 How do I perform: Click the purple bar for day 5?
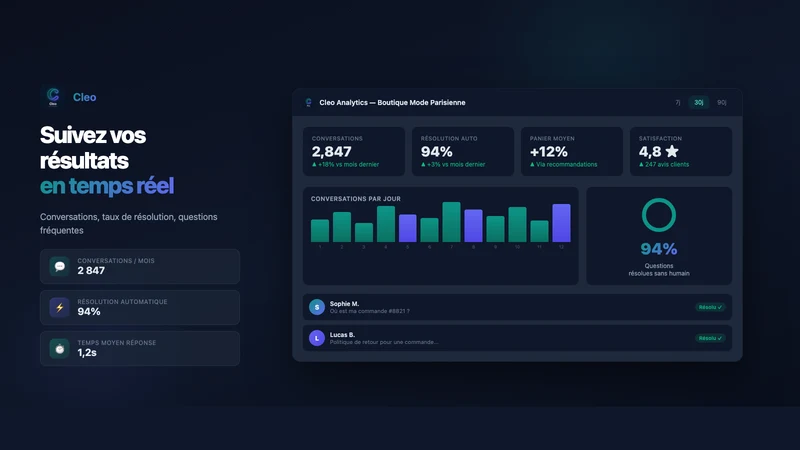(408, 228)
